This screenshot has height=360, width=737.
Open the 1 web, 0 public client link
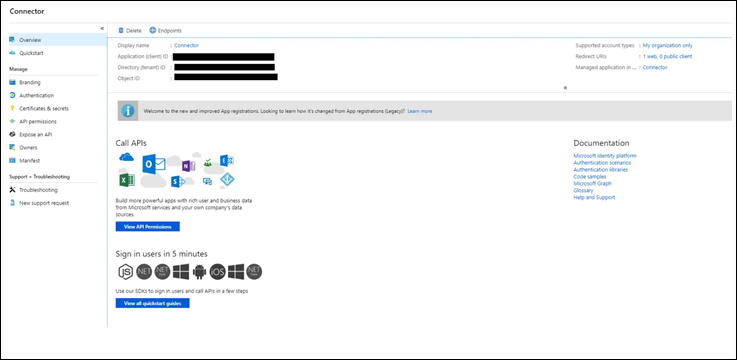tap(667, 56)
